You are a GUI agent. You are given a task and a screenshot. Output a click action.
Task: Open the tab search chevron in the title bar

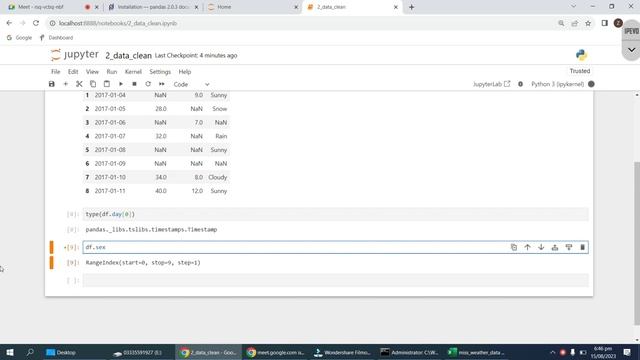click(x=573, y=7)
